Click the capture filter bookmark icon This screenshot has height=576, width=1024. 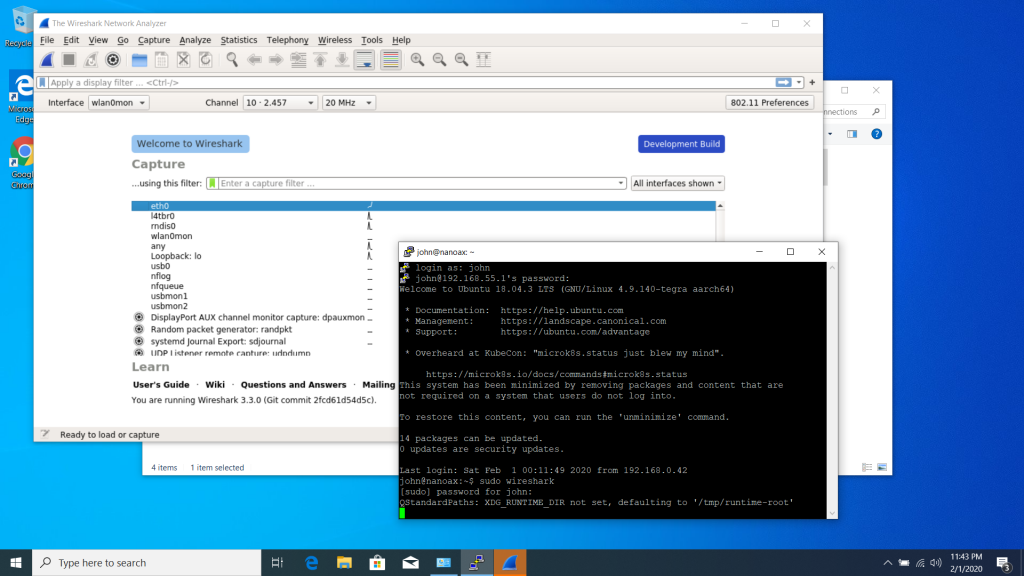[x=212, y=184]
